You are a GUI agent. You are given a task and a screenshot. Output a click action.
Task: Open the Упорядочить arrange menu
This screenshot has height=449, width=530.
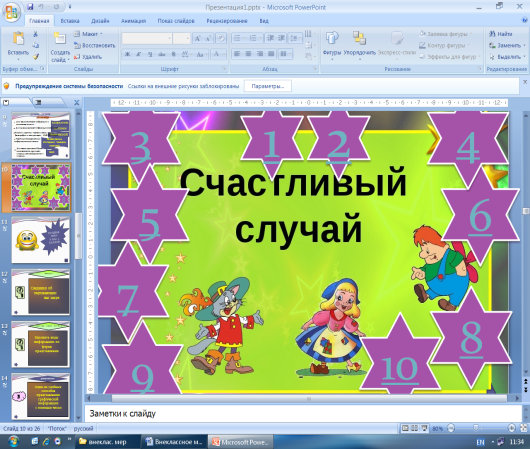(x=360, y=46)
